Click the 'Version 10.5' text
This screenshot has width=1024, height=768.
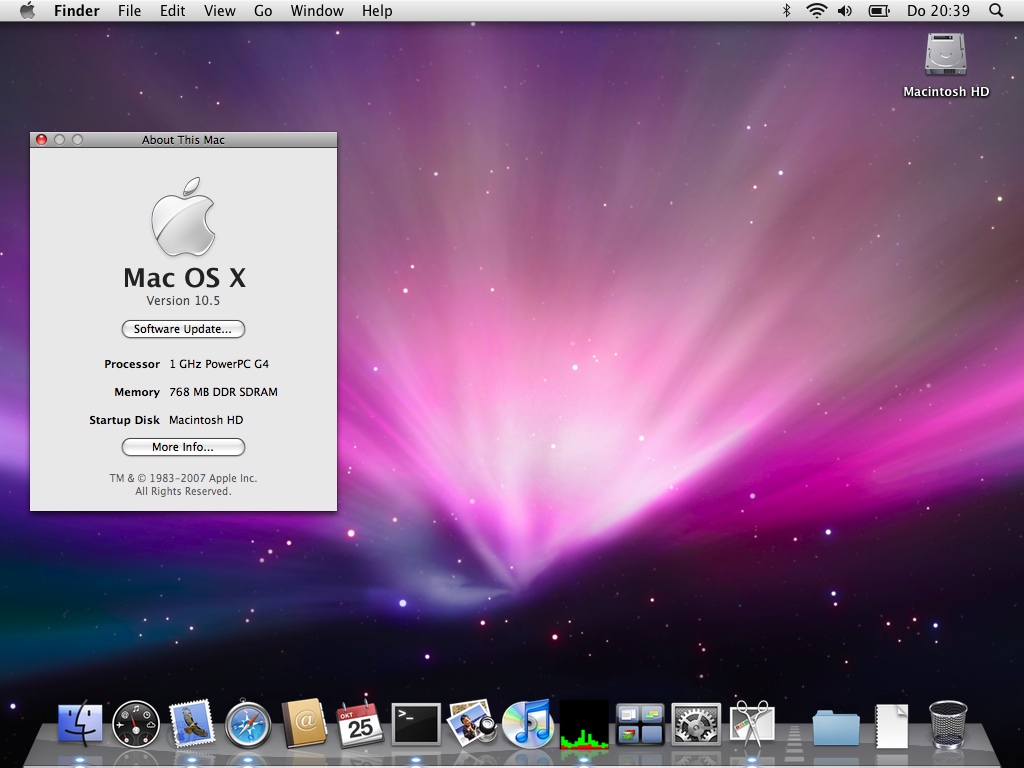(x=183, y=300)
